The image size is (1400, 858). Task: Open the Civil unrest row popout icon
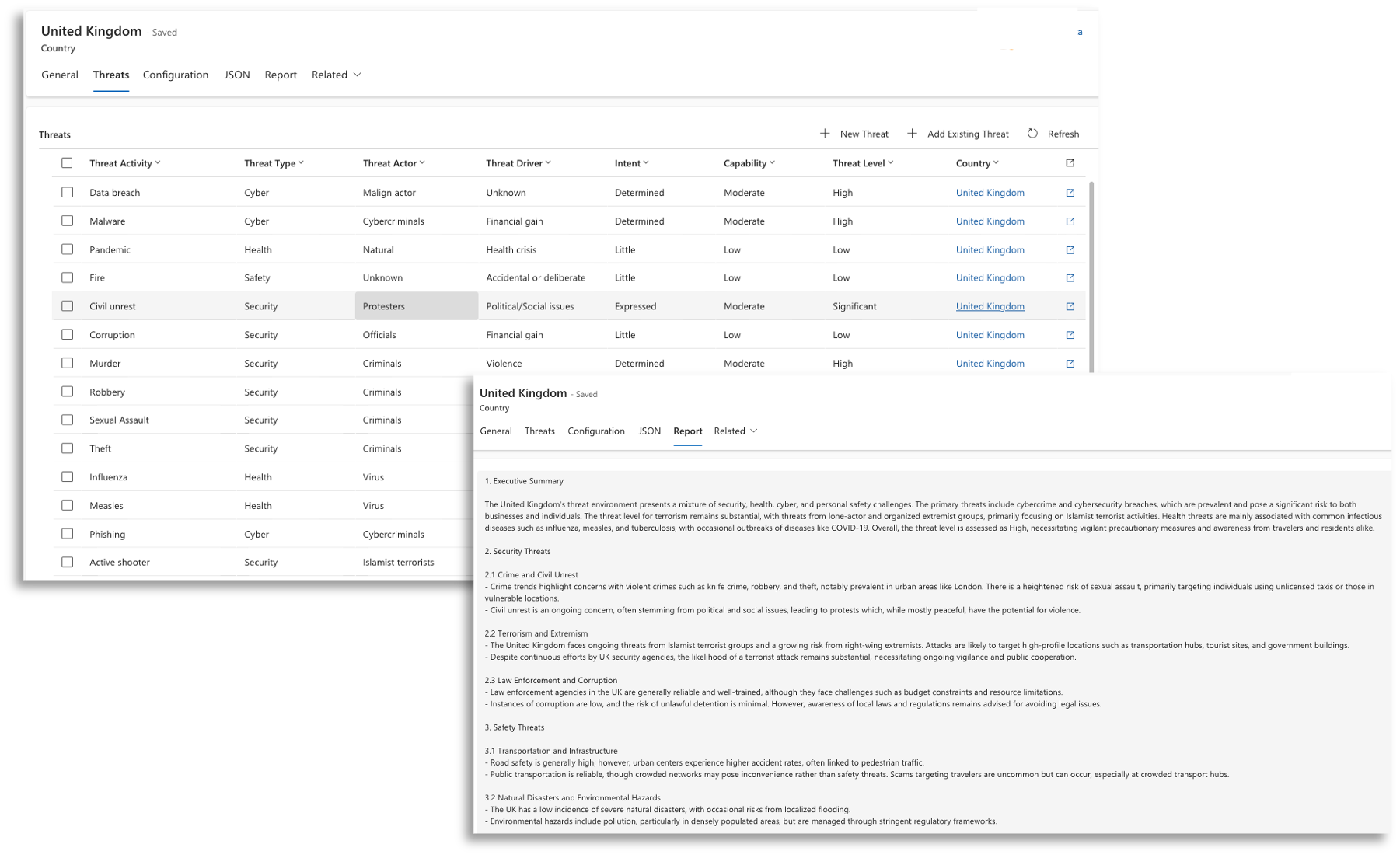coord(1070,306)
